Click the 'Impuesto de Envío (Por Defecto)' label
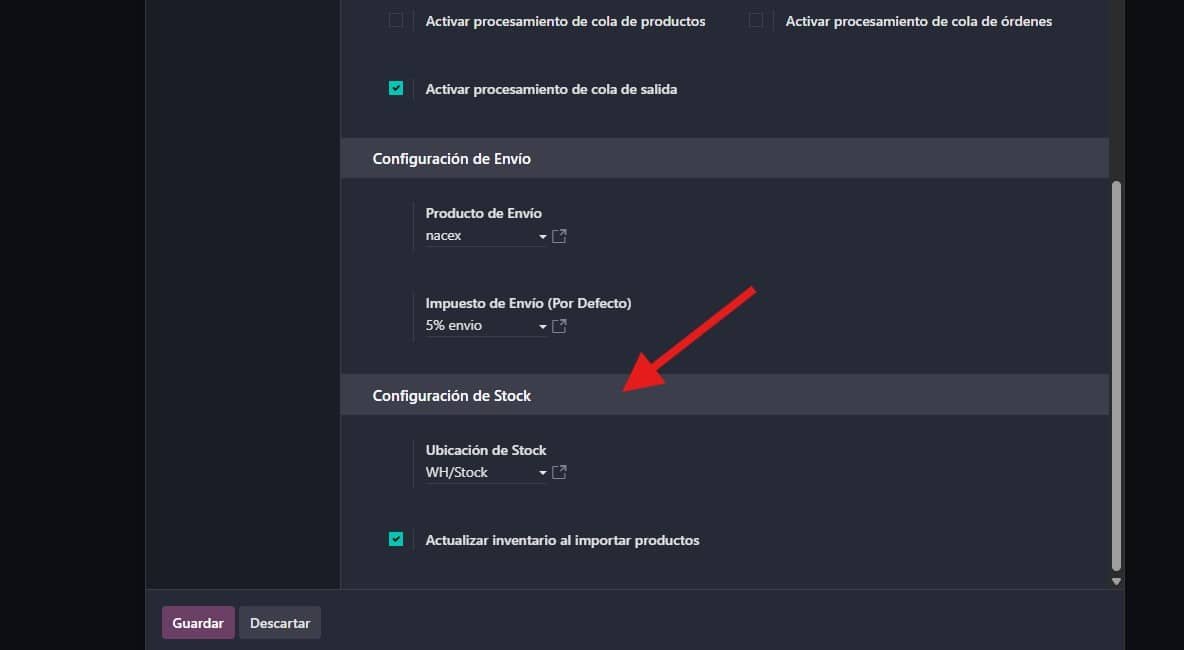 (x=528, y=303)
